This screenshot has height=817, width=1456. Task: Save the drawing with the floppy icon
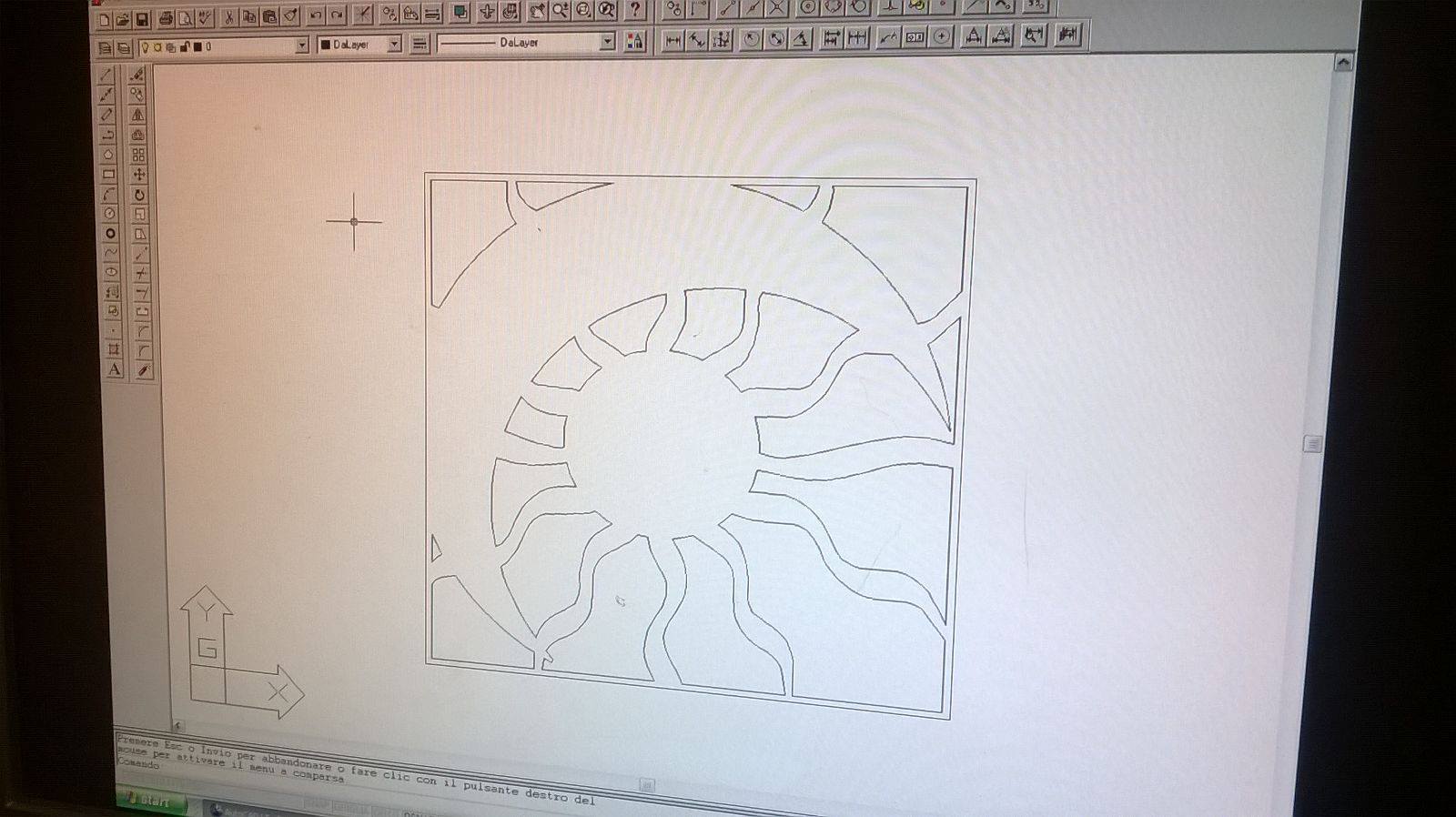(x=142, y=19)
